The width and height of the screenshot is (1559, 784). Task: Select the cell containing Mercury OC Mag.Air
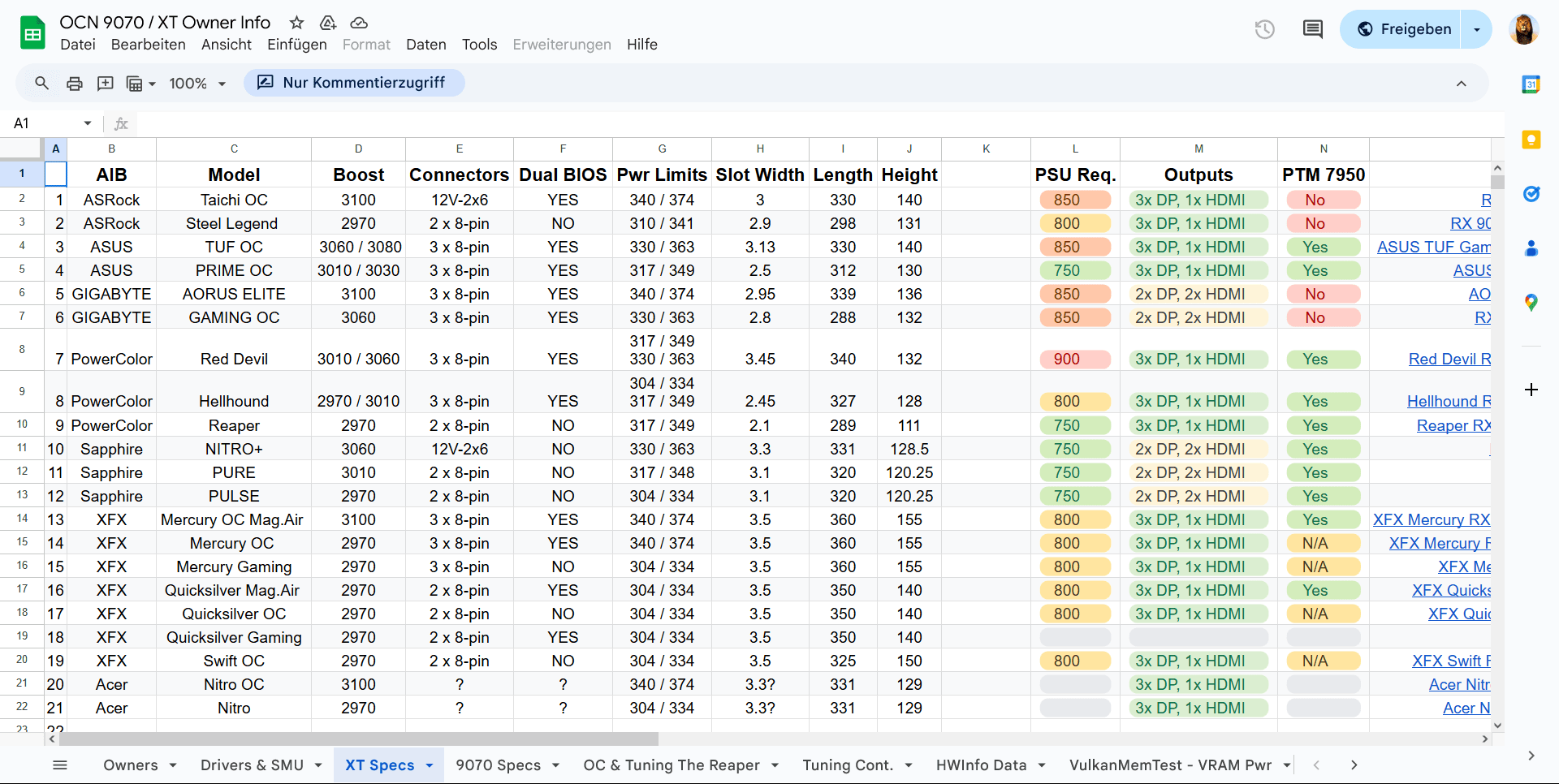[234, 519]
